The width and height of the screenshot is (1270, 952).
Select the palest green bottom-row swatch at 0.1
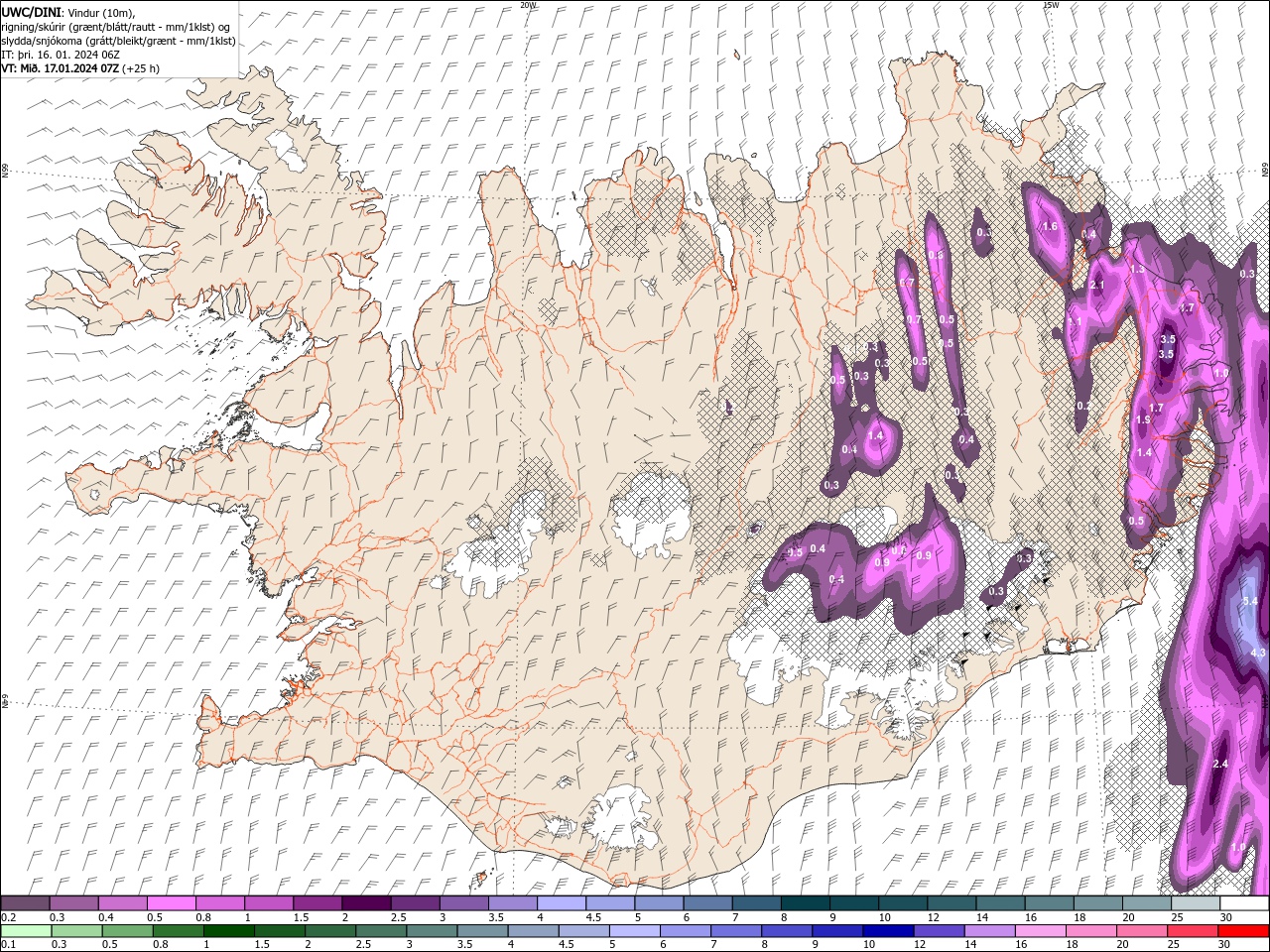tap(26, 931)
